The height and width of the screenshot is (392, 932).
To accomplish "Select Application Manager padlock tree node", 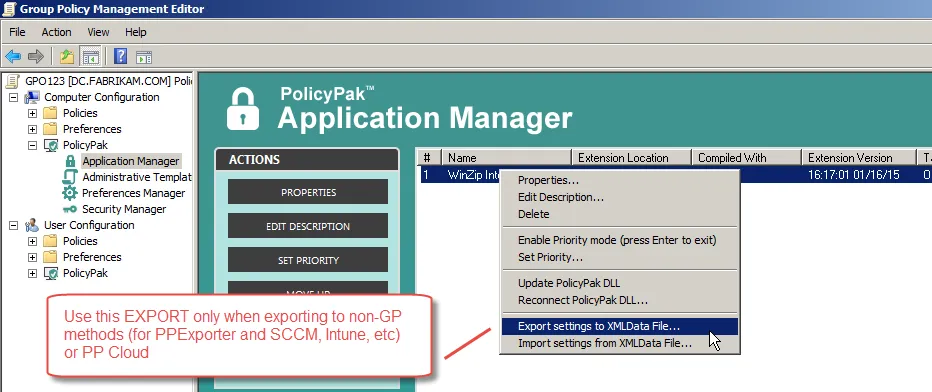I will (130, 161).
